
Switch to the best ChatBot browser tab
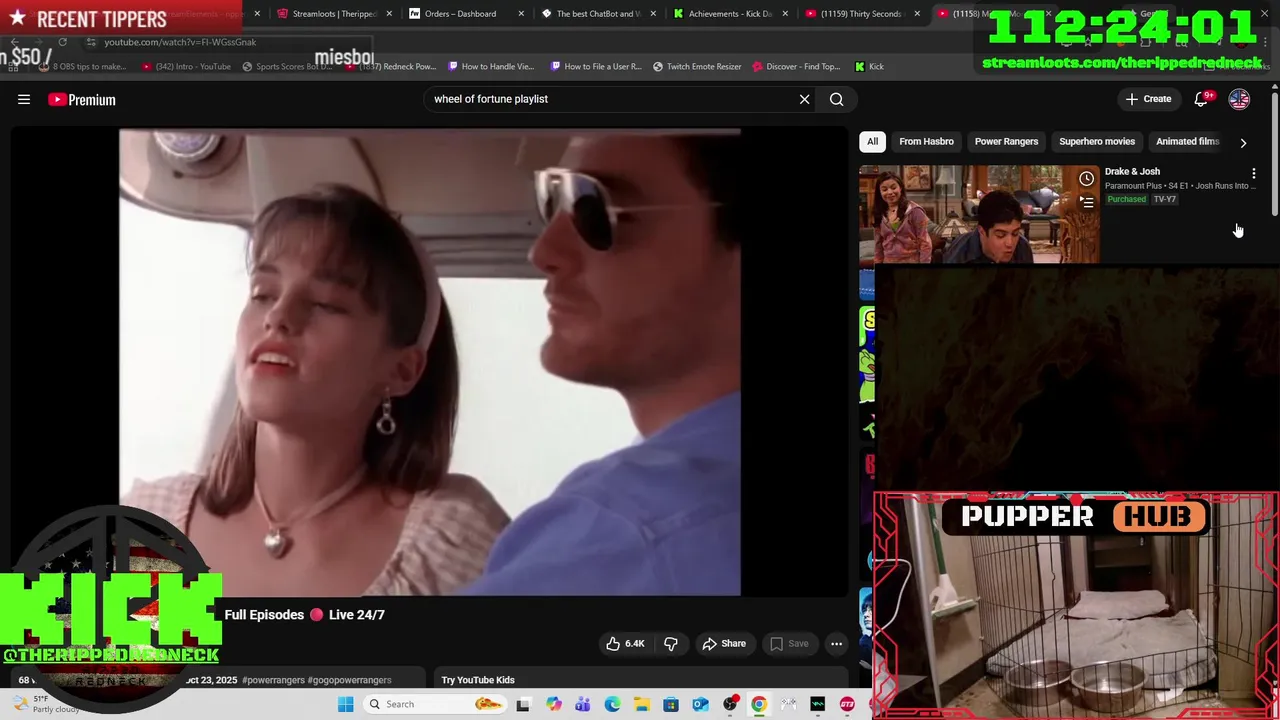point(592,14)
